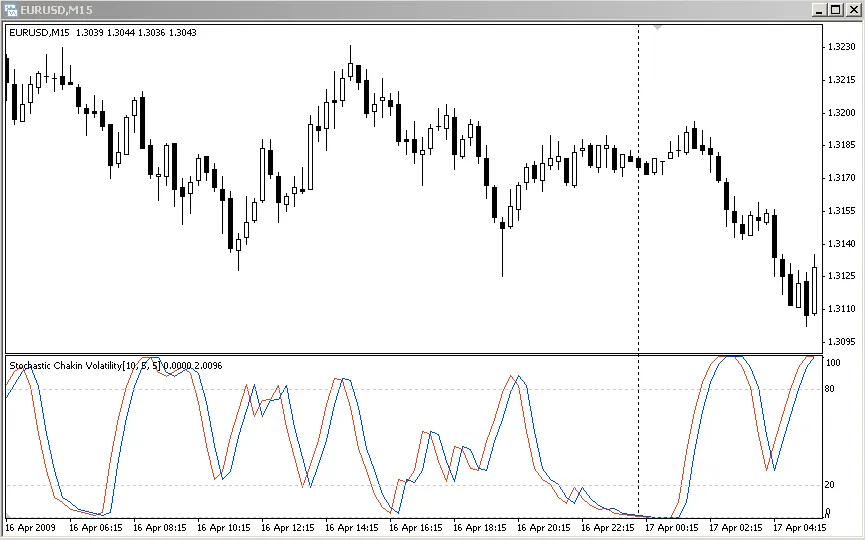Click the gray chart shift triangle marker
This screenshot has width=865, height=540.
click(657, 28)
